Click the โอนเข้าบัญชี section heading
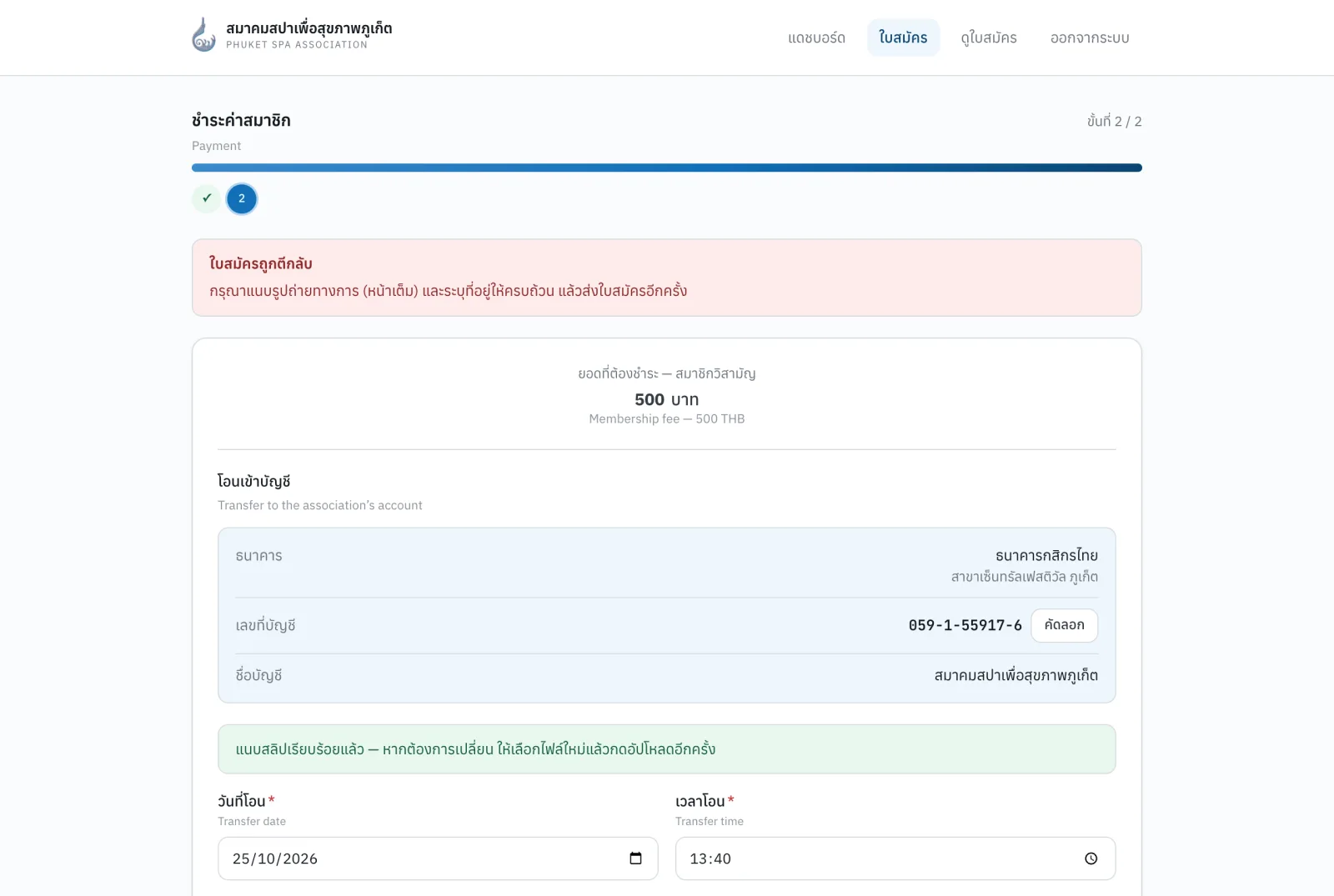The width and height of the screenshot is (1334, 896). [x=254, y=481]
